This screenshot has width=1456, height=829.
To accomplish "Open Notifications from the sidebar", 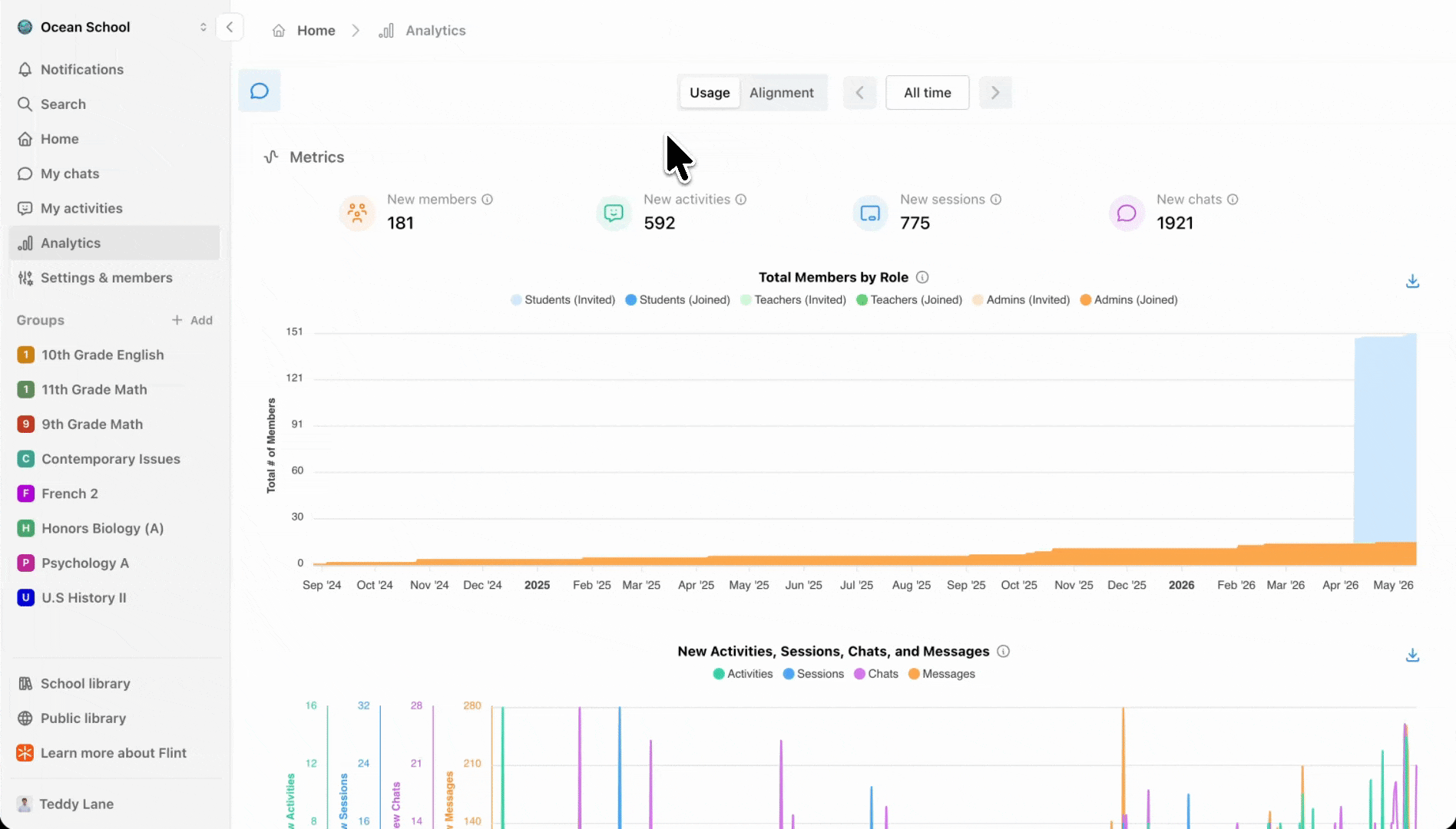I will click(x=114, y=69).
